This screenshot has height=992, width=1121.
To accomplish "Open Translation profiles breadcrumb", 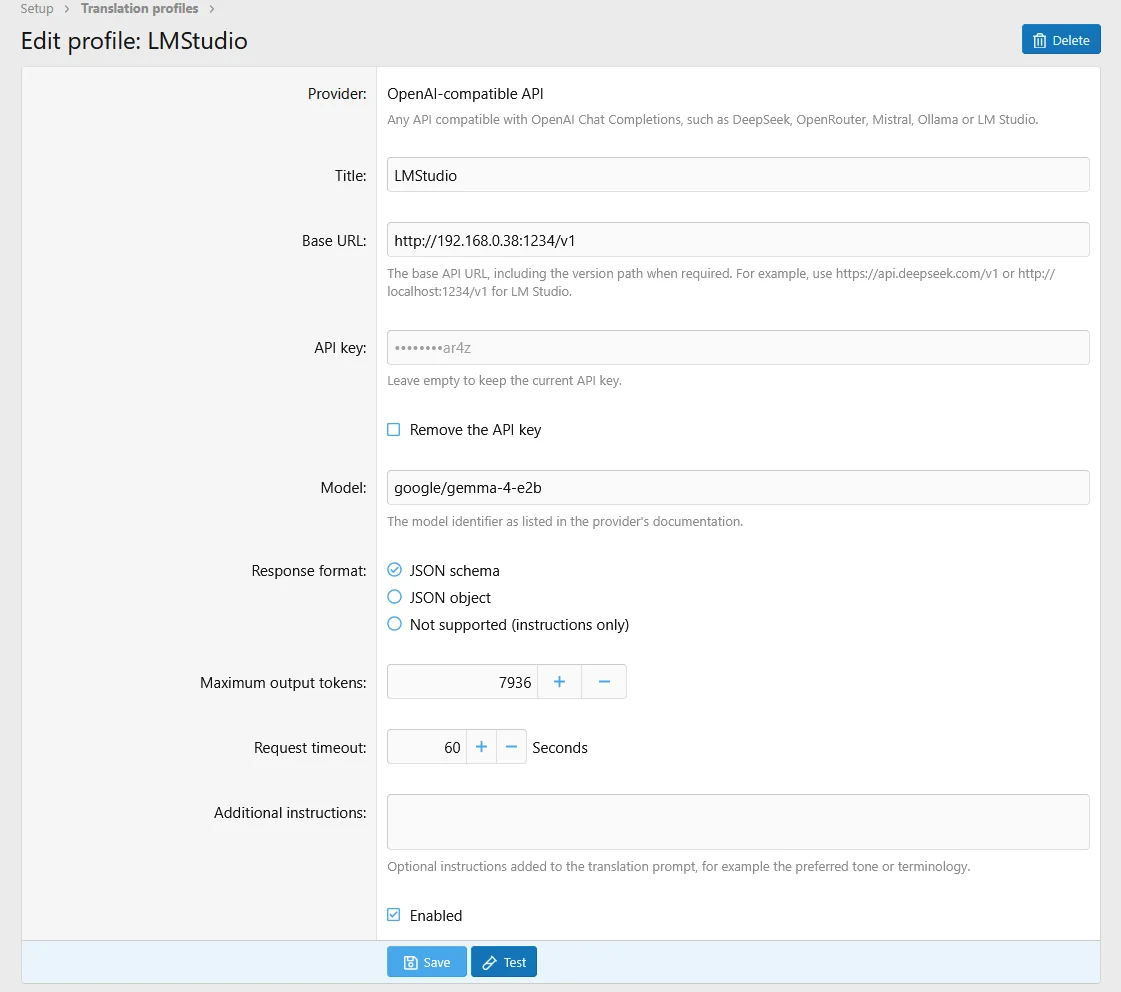I will (x=139, y=9).
